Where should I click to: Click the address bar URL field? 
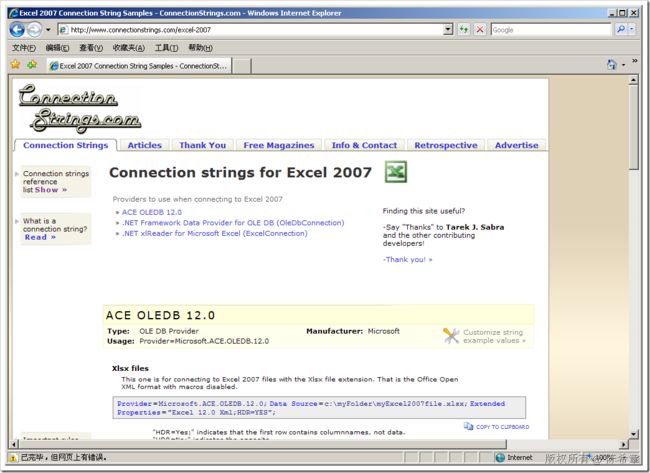pos(251,30)
